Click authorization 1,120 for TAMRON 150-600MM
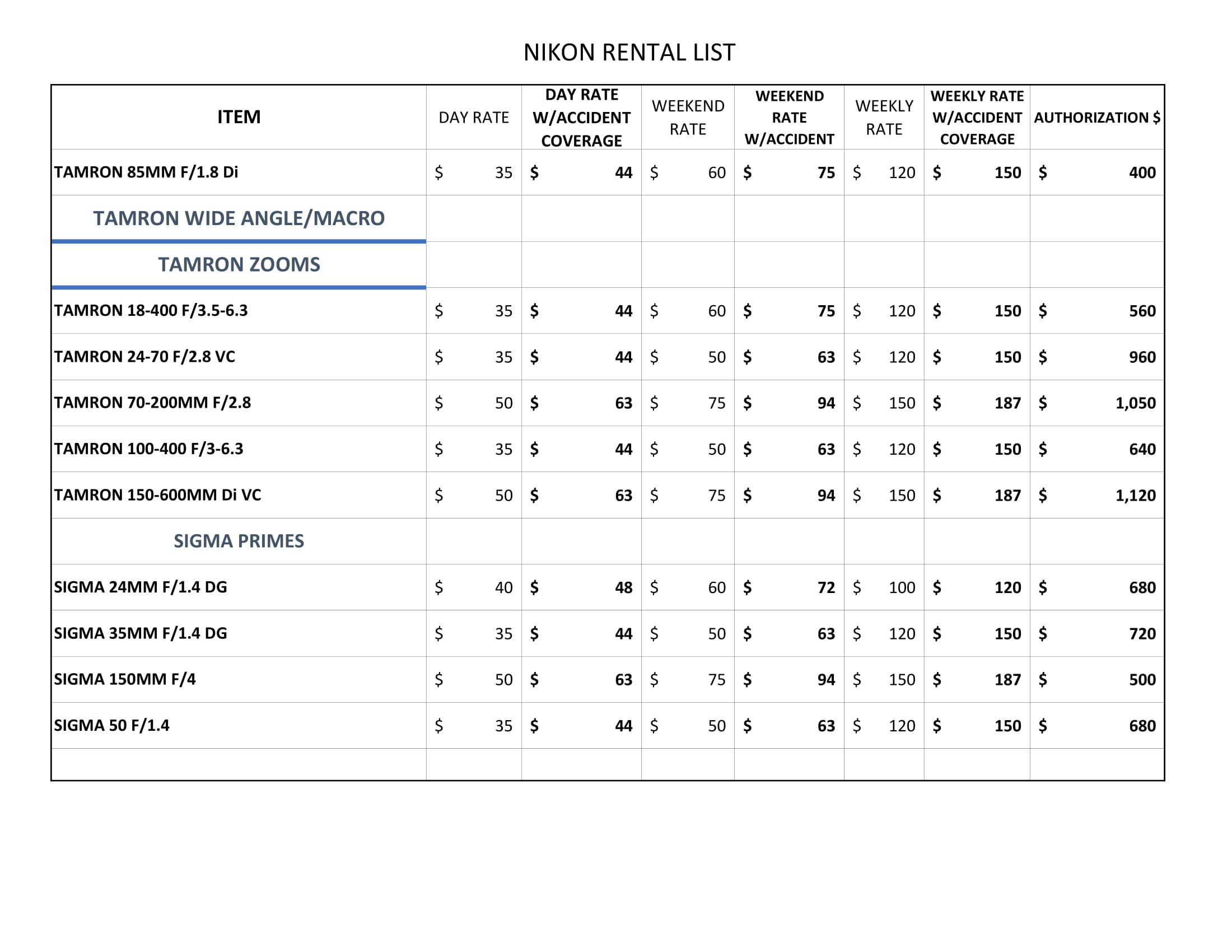 [x=1135, y=496]
